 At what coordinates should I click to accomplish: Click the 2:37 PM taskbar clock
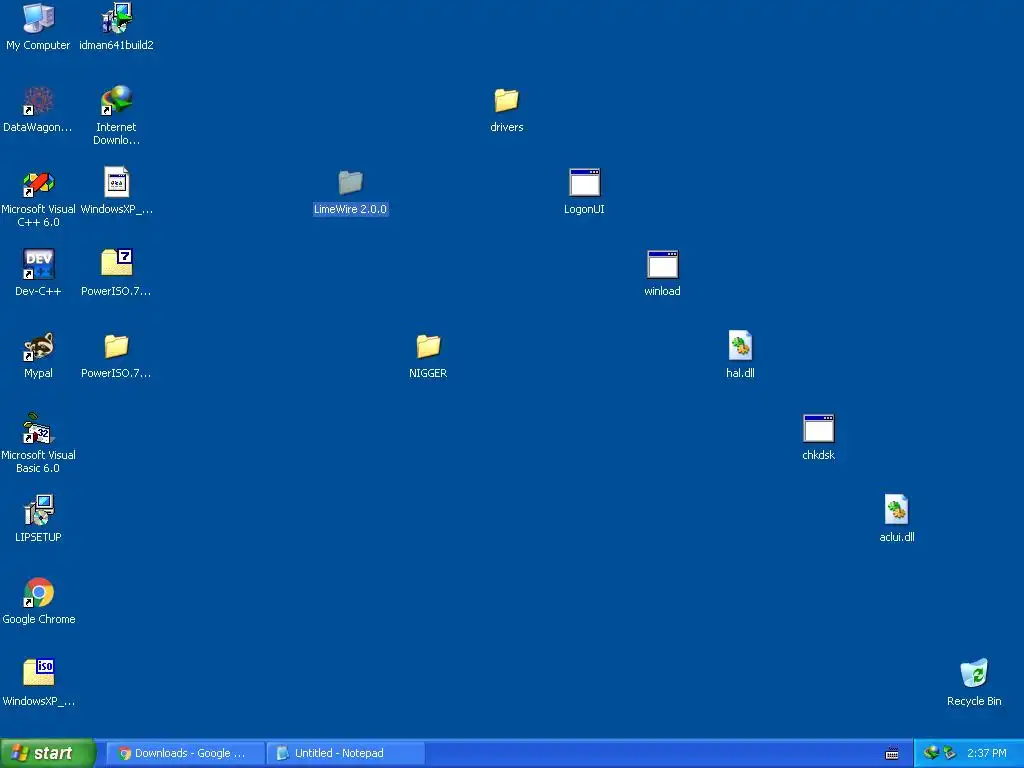(987, 753)
